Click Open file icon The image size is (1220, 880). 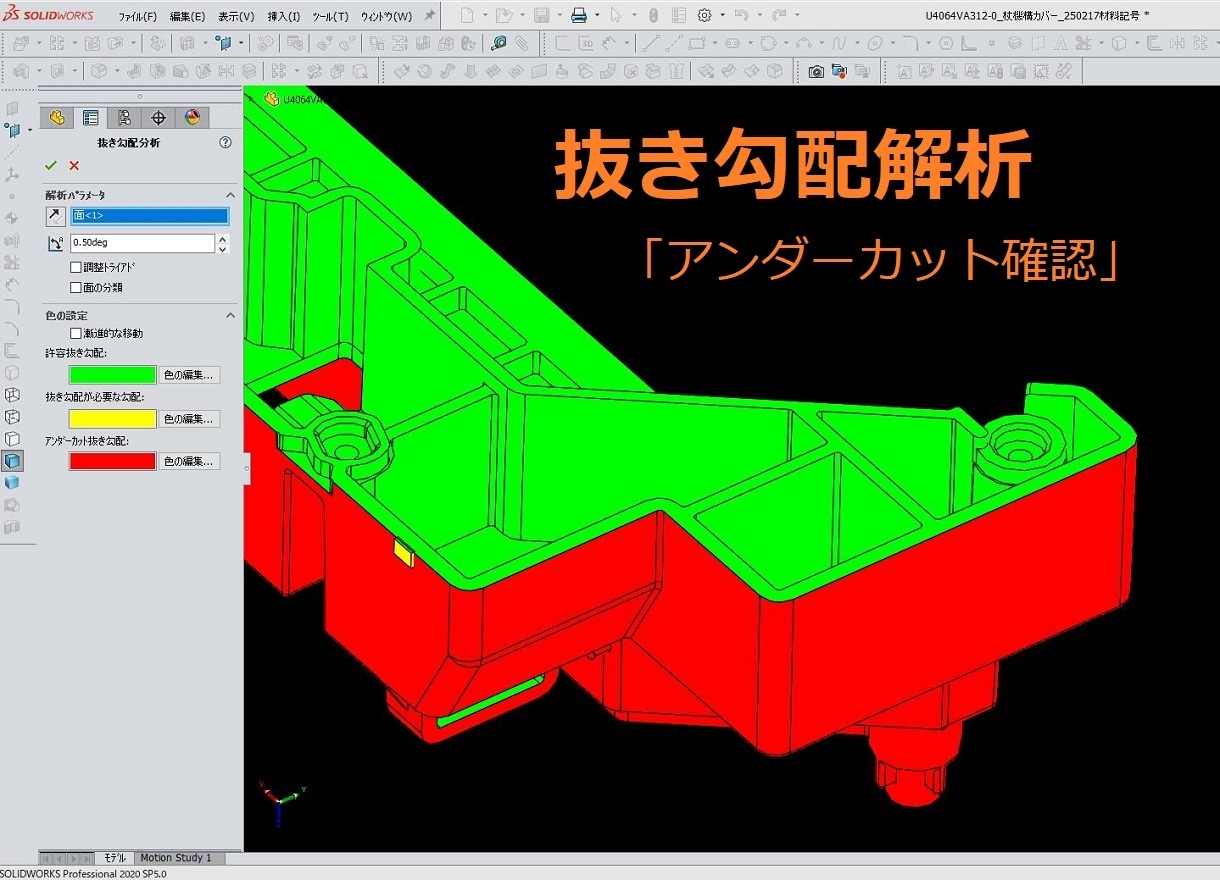tap(504, 16)
